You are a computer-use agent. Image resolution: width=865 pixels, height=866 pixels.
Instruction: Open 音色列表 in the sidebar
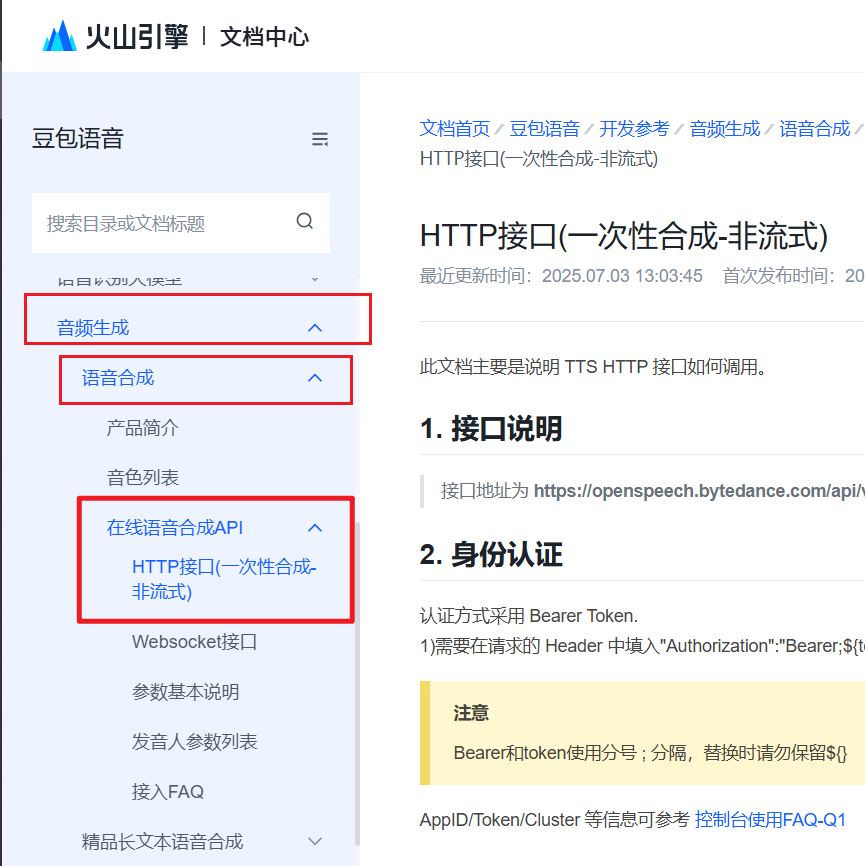pyautogui.click(x=143, y=478)
